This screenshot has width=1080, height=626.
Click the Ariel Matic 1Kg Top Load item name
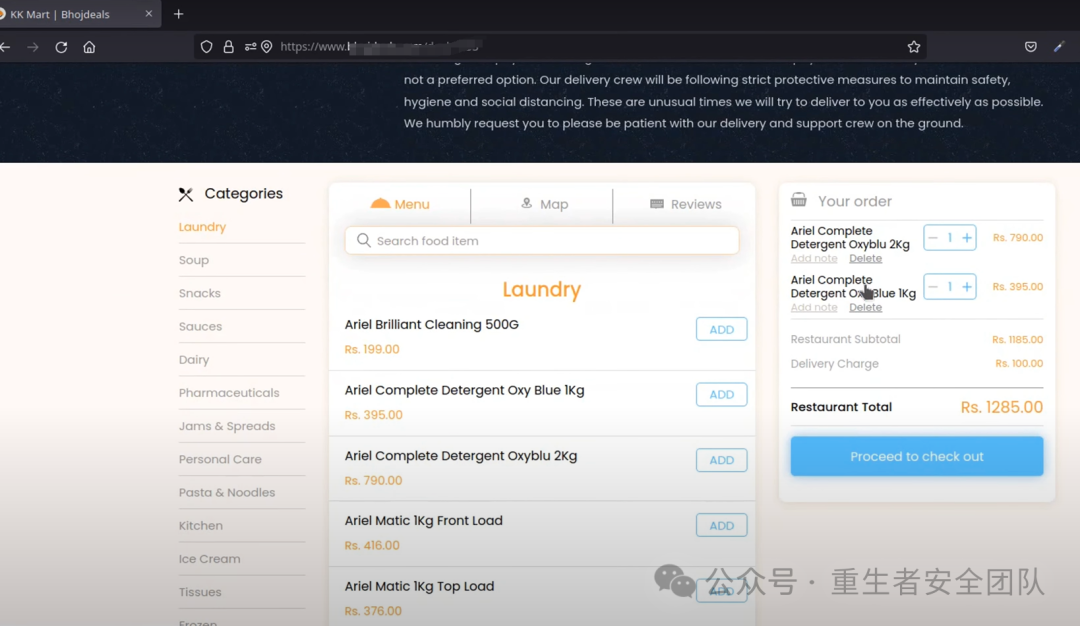click(x=419, y=586)
